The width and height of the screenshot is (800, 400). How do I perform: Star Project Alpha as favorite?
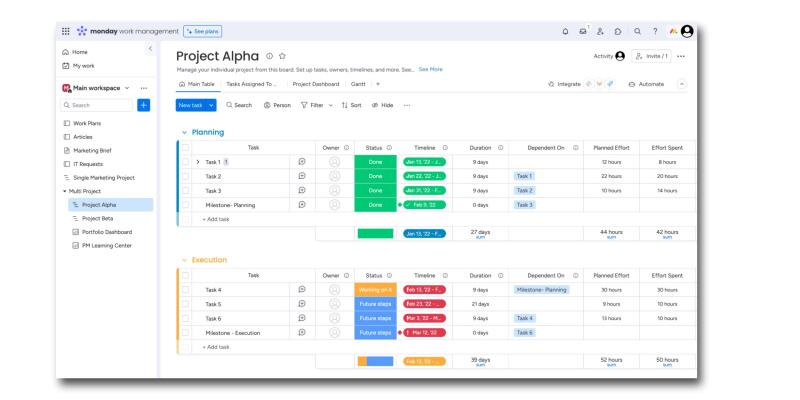pyautogui.click(x=282, y=56)
